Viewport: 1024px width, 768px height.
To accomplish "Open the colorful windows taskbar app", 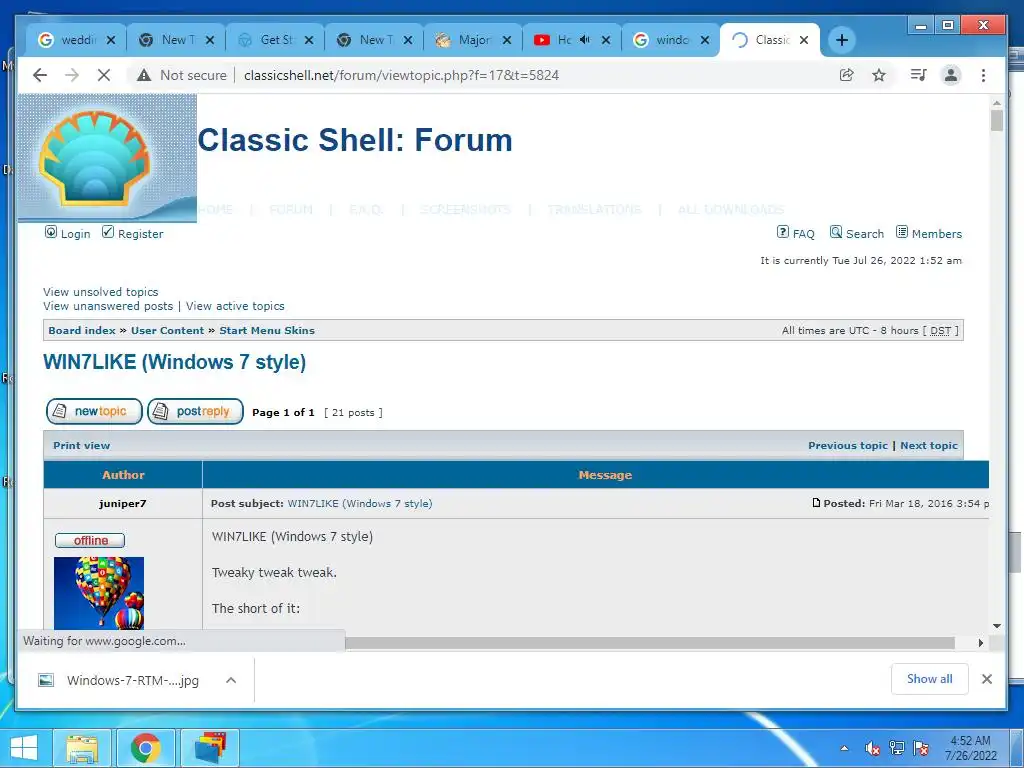I will click(x=209, y=748).
